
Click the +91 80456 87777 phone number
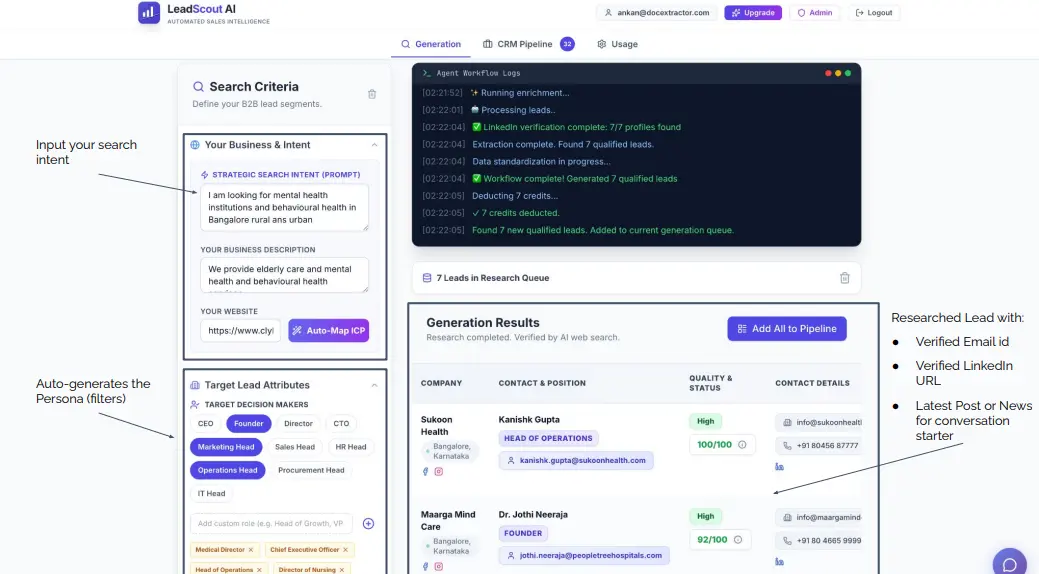coord(820,445)
